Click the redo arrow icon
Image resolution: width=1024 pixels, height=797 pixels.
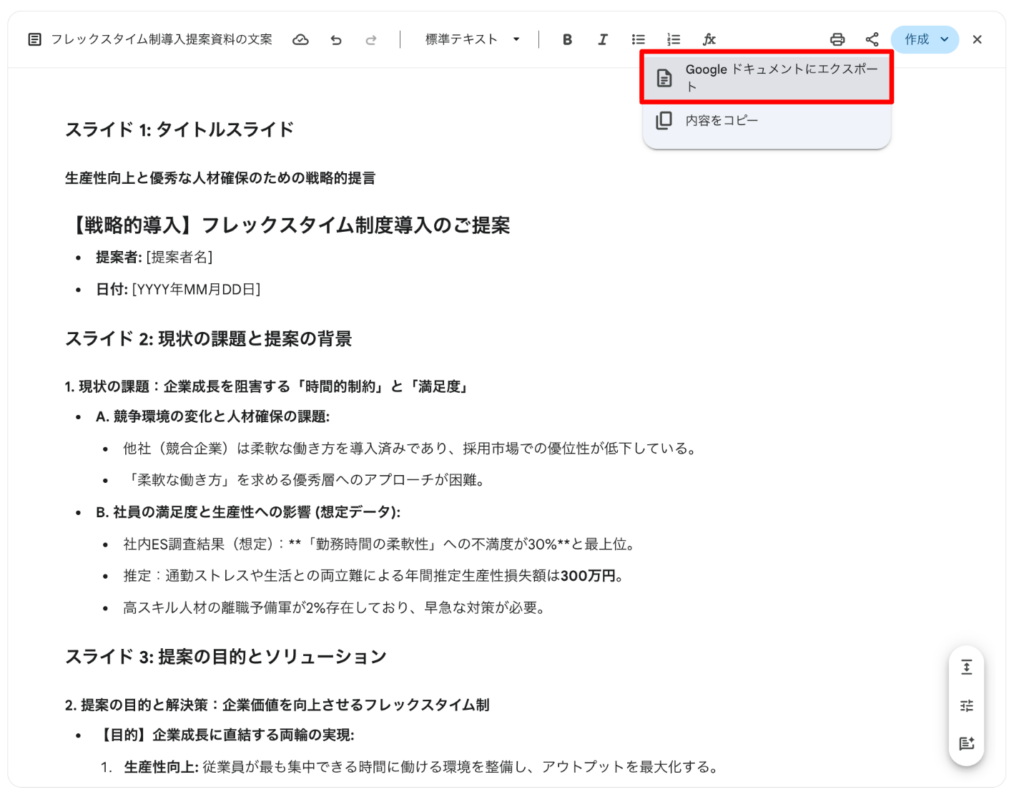371,40
